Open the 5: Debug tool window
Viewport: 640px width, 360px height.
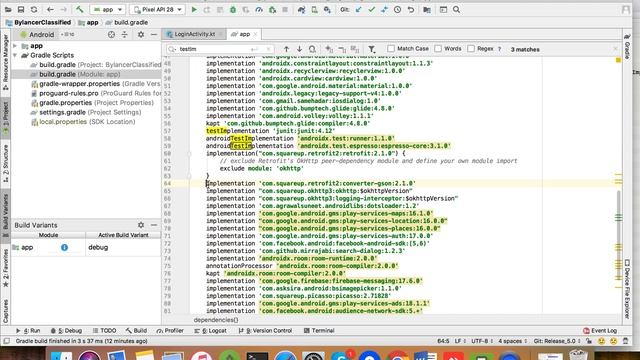click(67, 331)
